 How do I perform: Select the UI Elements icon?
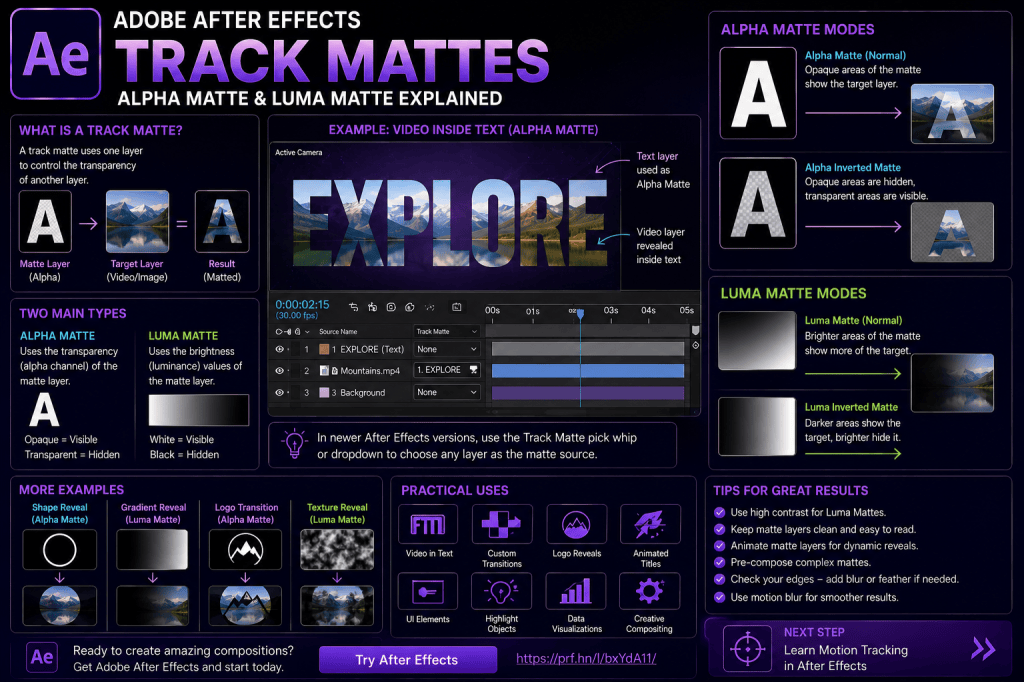coord(428,592)
